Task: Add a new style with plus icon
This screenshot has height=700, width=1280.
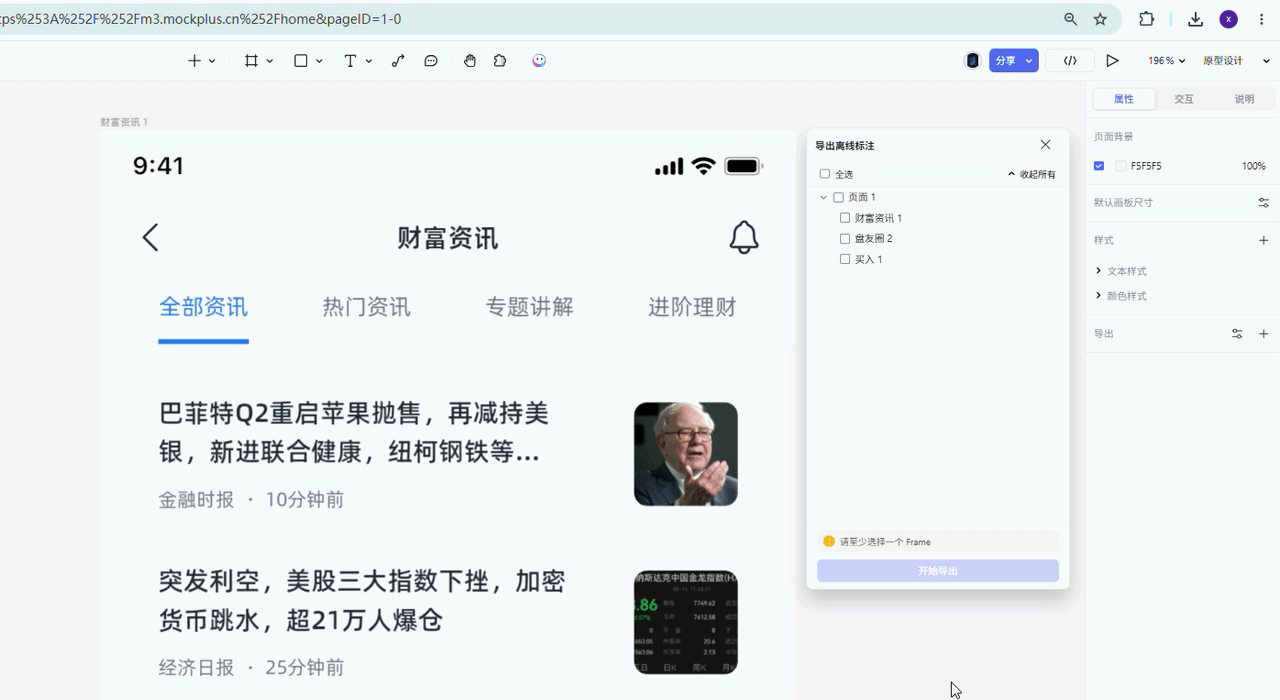Action: coord(1263,240)
